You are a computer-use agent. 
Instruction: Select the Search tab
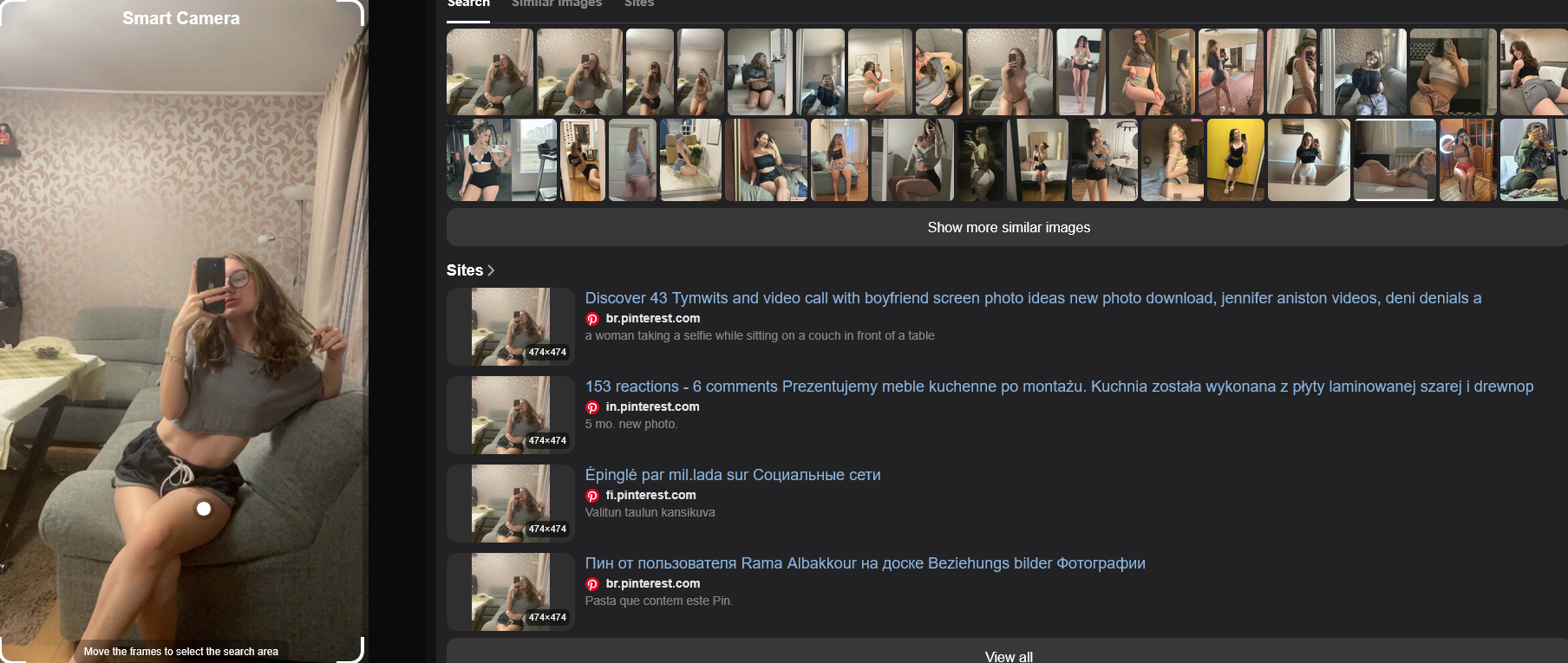(x=468, y=3)
